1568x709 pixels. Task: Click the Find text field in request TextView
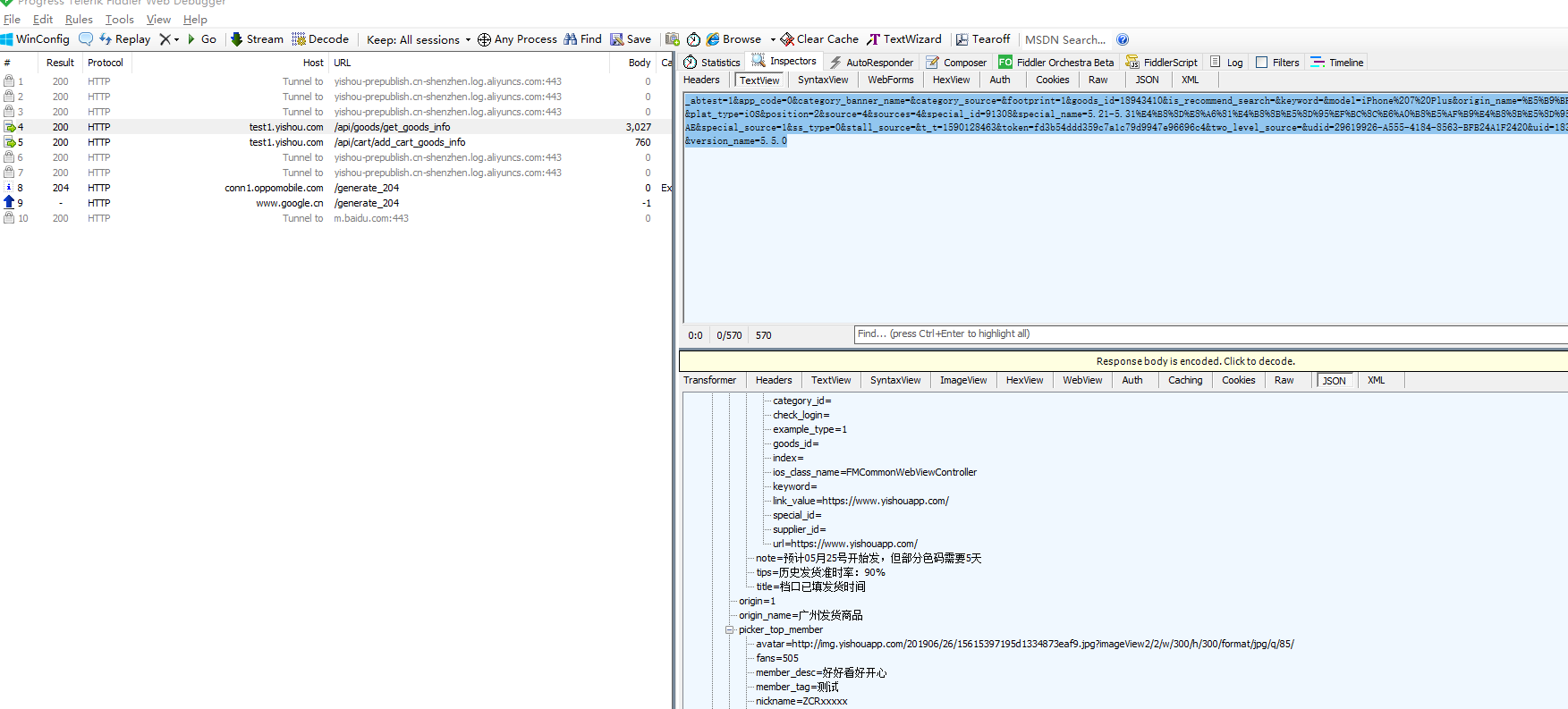tap(1211, 334)
